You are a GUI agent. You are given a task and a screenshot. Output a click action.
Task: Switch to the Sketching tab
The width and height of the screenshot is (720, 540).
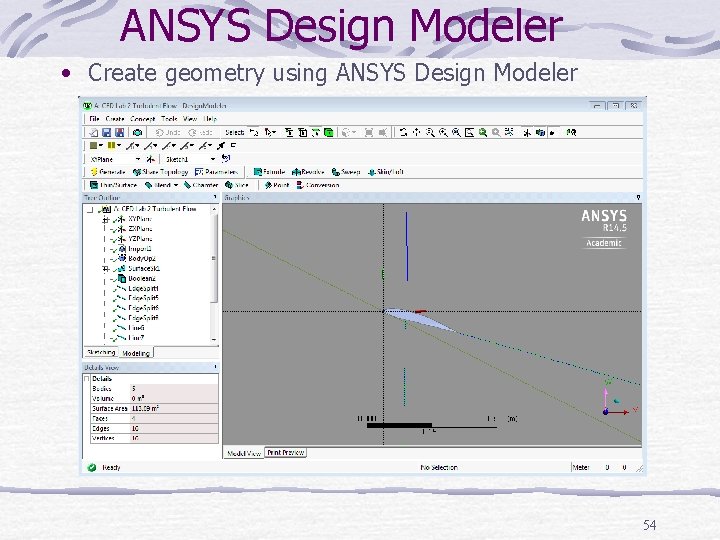click(x=101, y=353)
